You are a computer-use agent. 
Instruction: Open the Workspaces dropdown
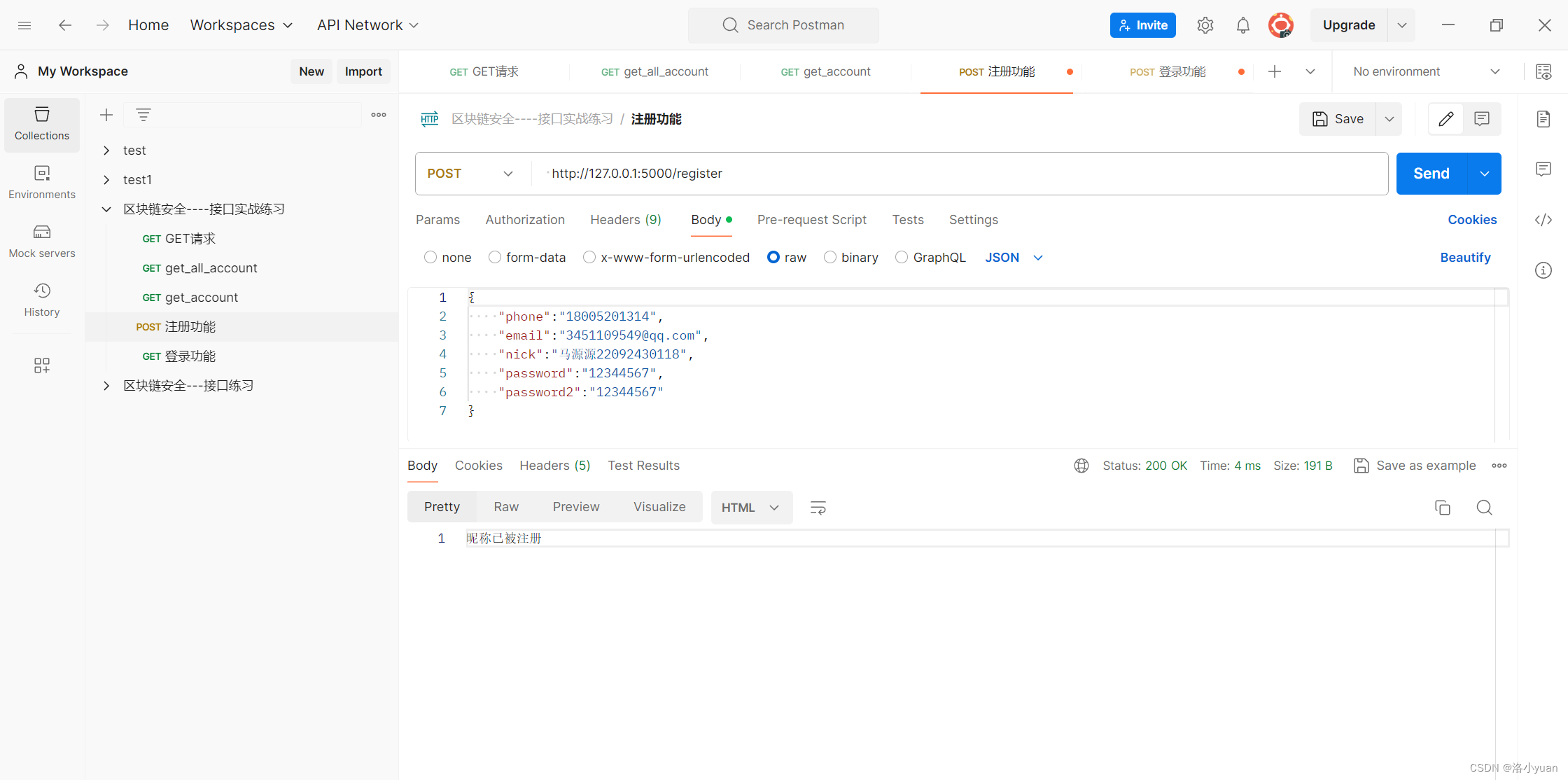(x=241, y=25)
